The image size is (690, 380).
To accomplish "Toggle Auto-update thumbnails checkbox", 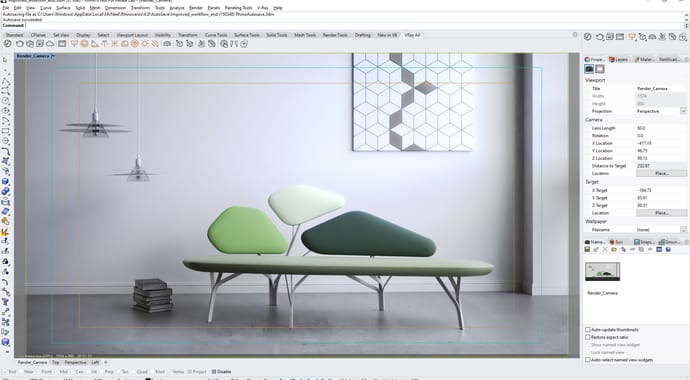I will (x=587, y=329).
